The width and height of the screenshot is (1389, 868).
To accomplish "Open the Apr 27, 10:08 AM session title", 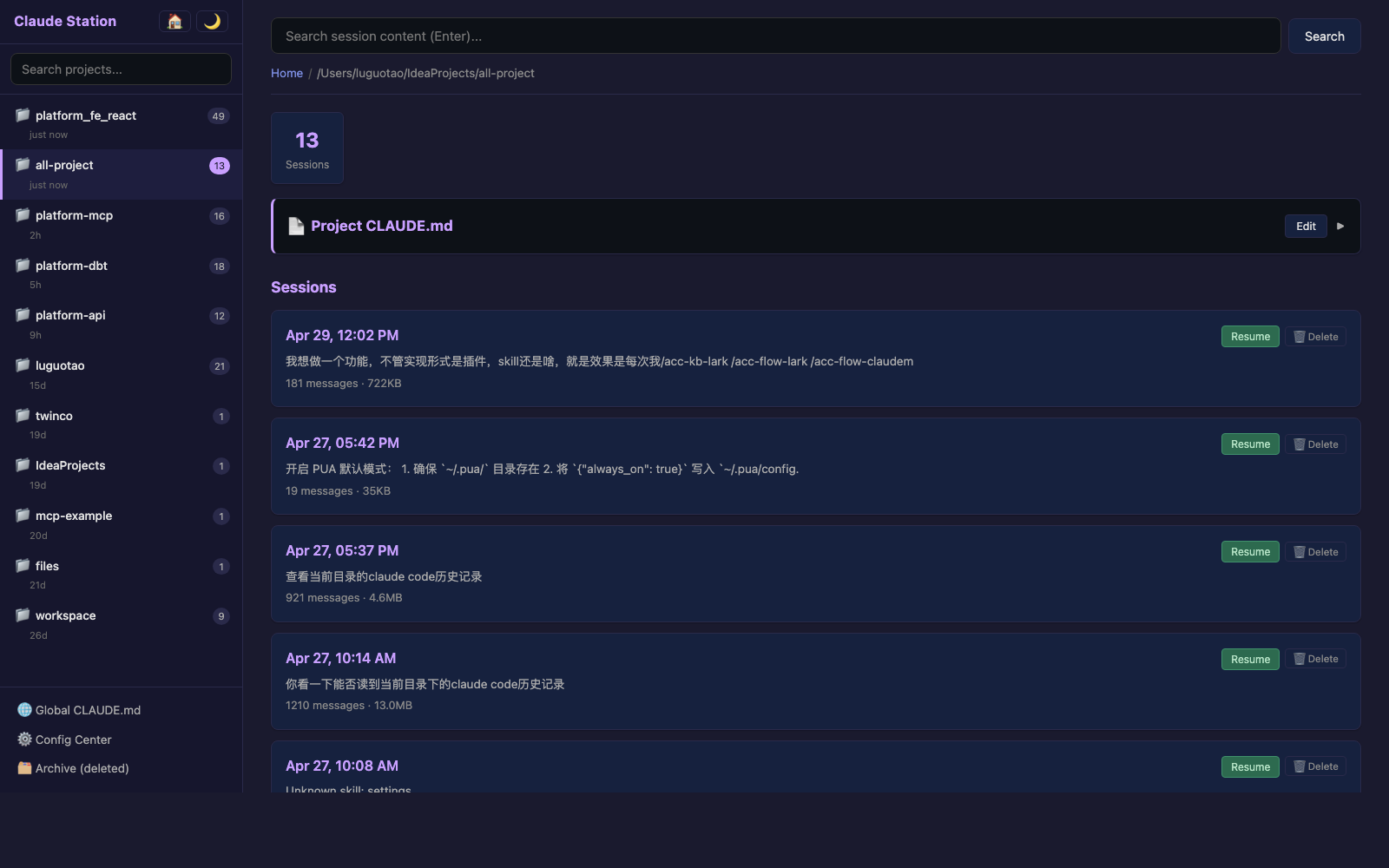I will pos(342,766).
